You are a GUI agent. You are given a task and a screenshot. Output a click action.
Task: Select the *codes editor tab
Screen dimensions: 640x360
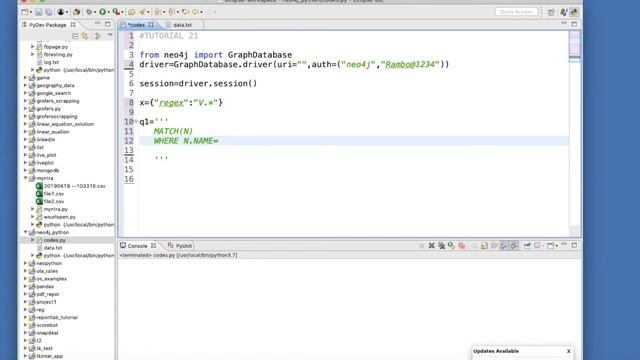click(x=136, y=25)
